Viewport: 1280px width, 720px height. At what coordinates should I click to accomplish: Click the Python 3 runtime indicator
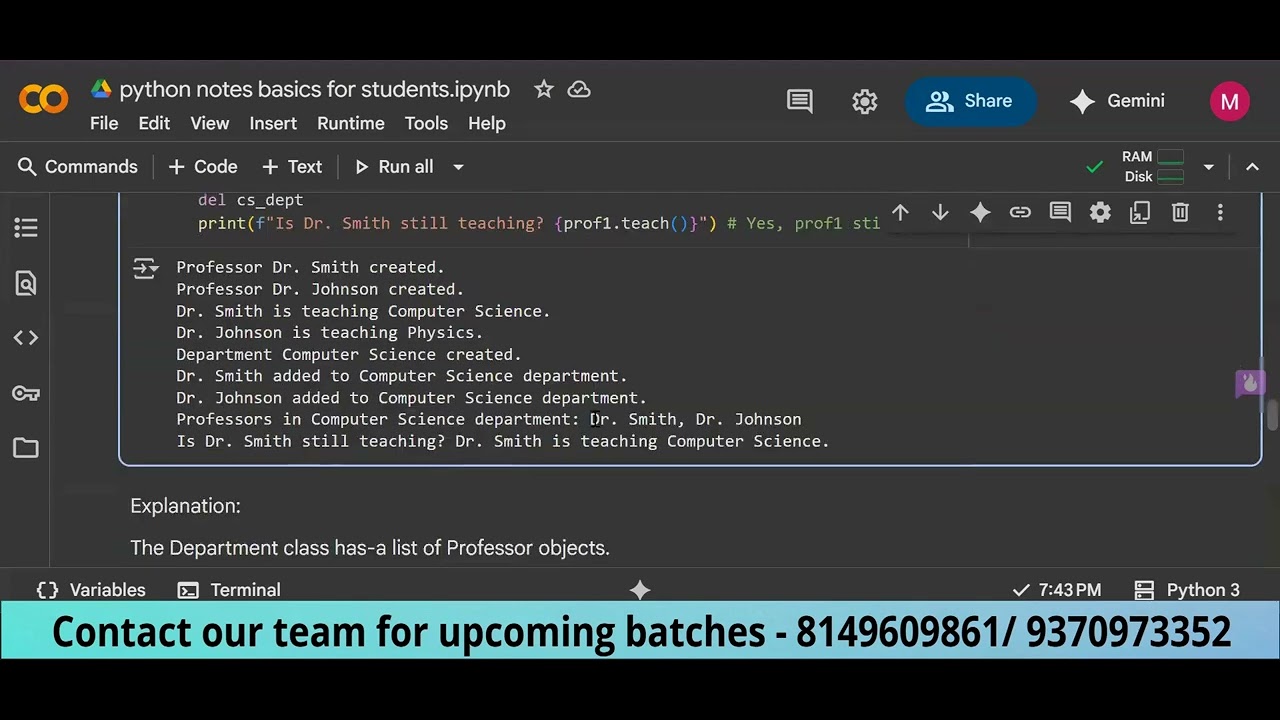point(1188,590)
